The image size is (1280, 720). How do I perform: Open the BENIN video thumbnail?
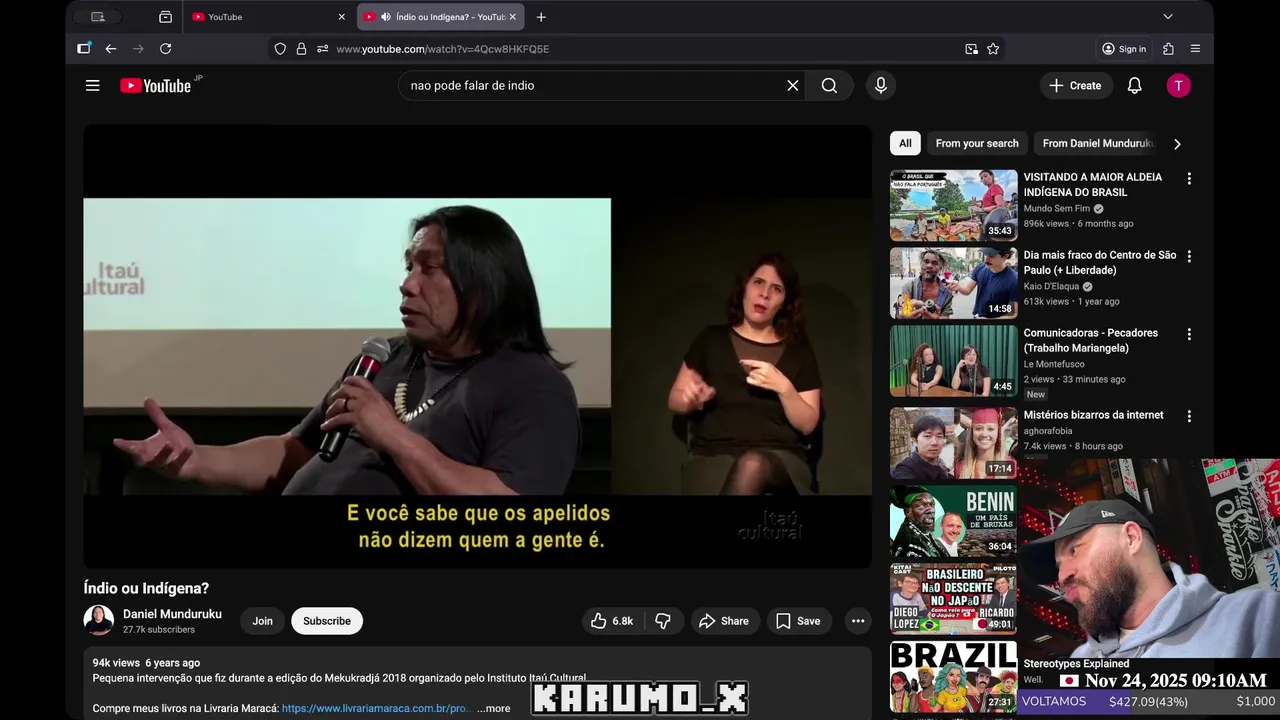[954, 520]
